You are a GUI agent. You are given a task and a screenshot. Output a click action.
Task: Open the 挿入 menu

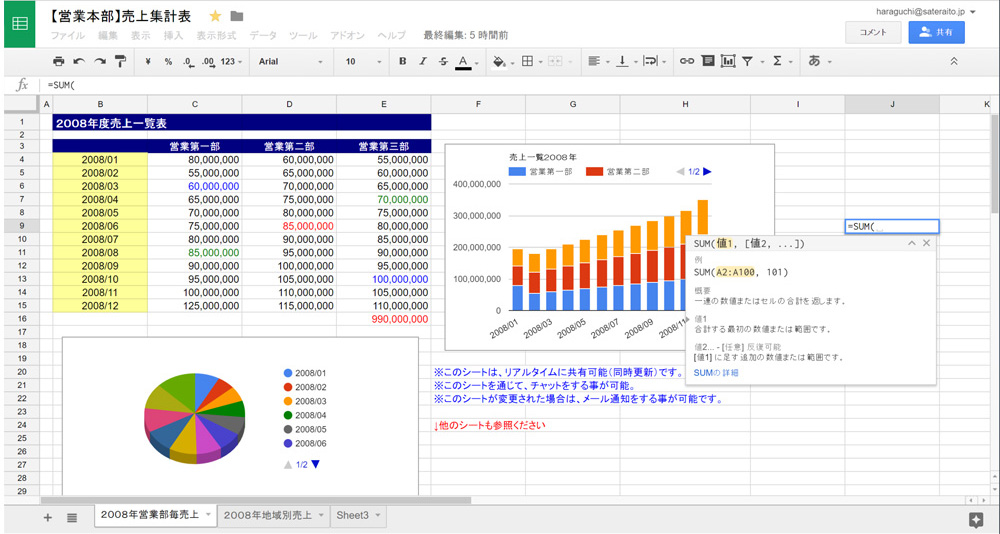173,36
